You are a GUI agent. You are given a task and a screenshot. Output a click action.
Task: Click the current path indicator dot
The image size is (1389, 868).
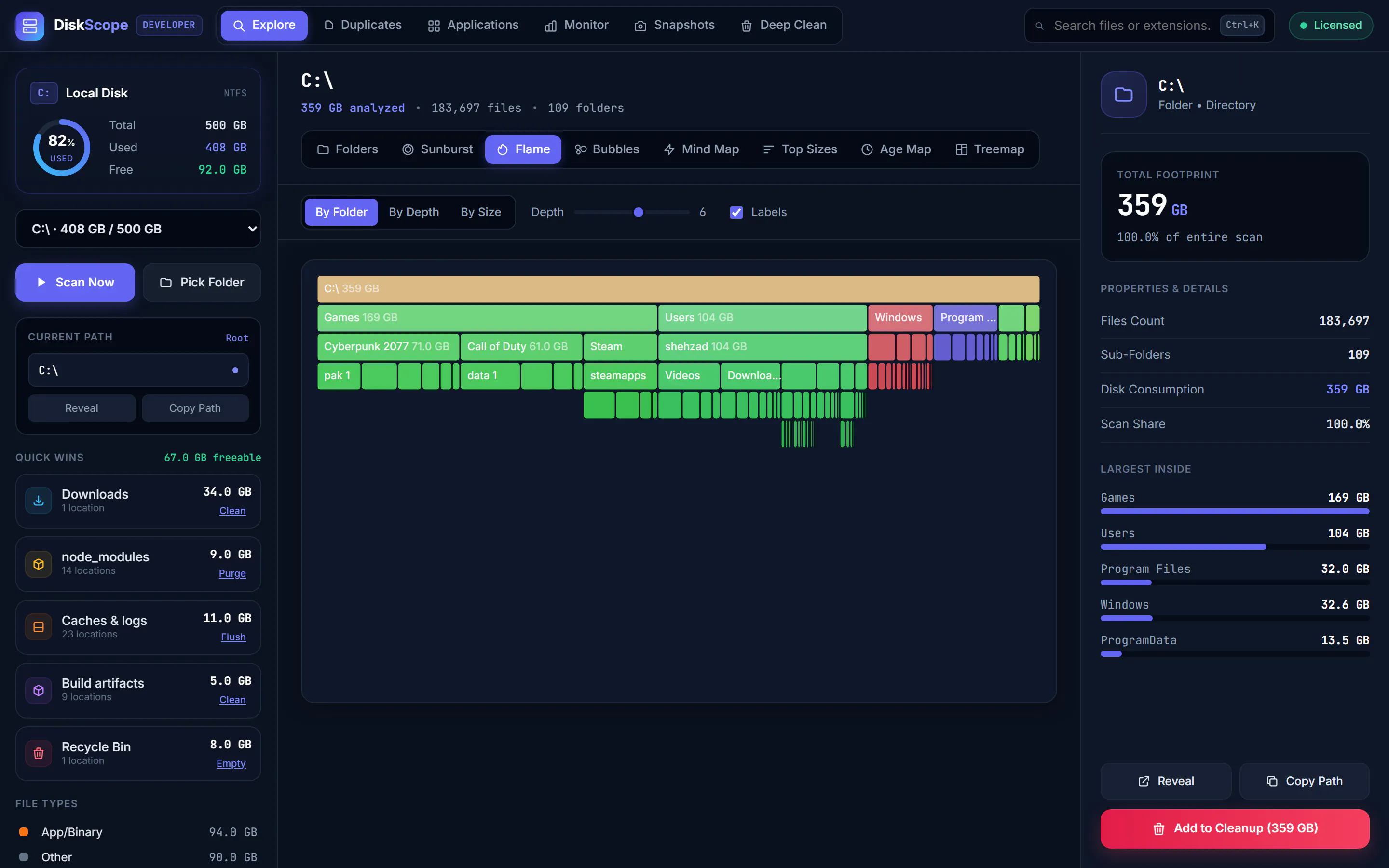click(235, 370)
